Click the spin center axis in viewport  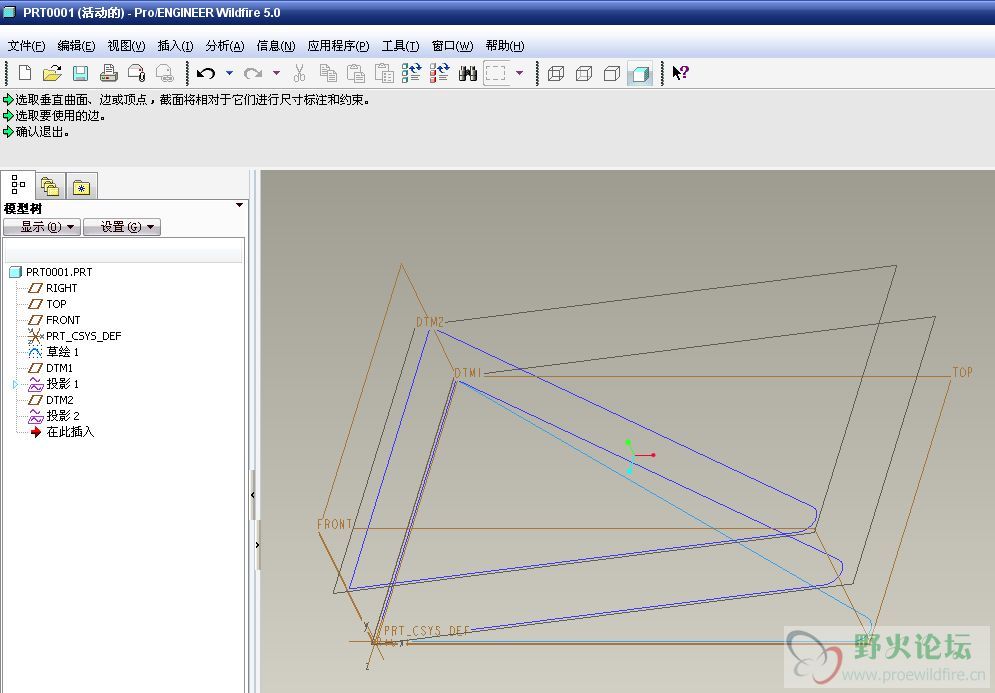click(x=638, y=456)
